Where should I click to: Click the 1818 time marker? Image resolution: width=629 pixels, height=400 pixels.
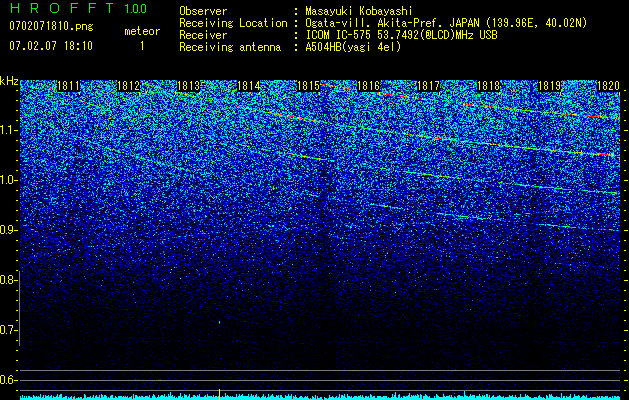tap(489, 86)
